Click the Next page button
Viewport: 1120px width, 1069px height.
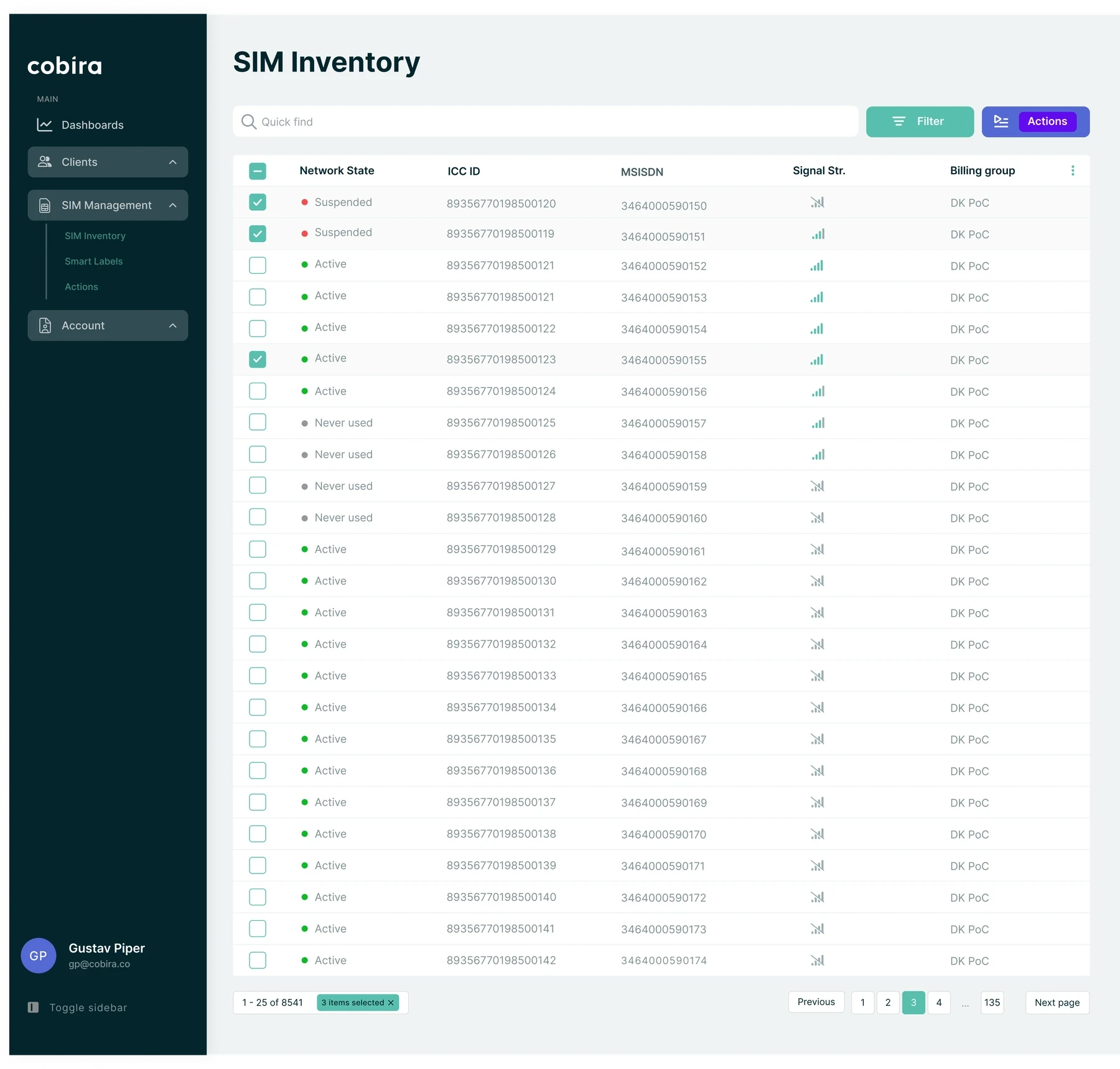point(1057,1002)
